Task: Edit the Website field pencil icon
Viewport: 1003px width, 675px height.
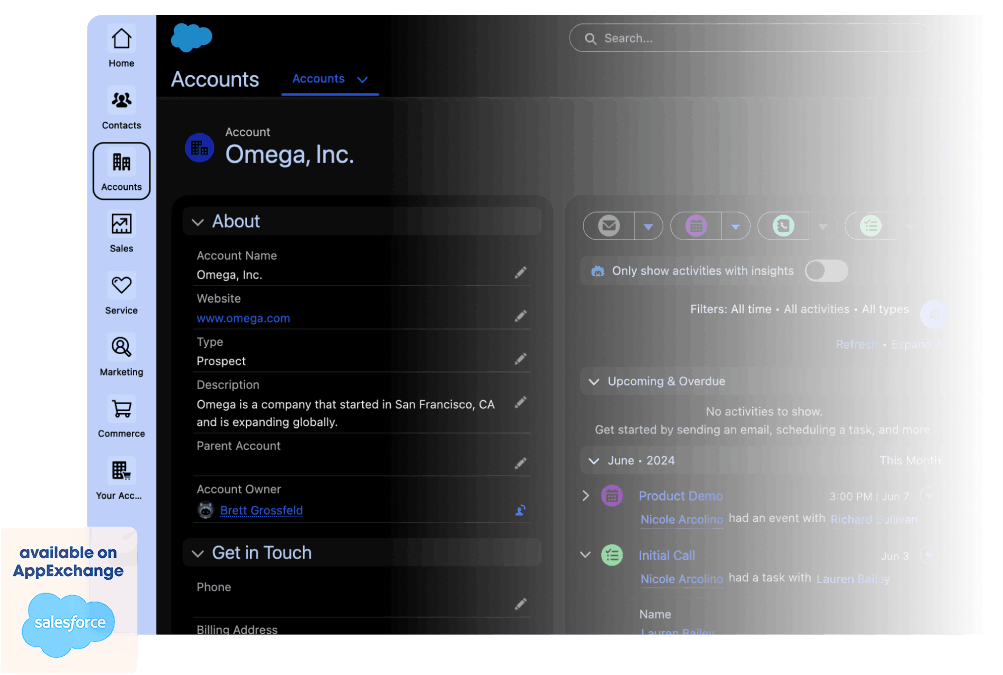Action: 520,316
